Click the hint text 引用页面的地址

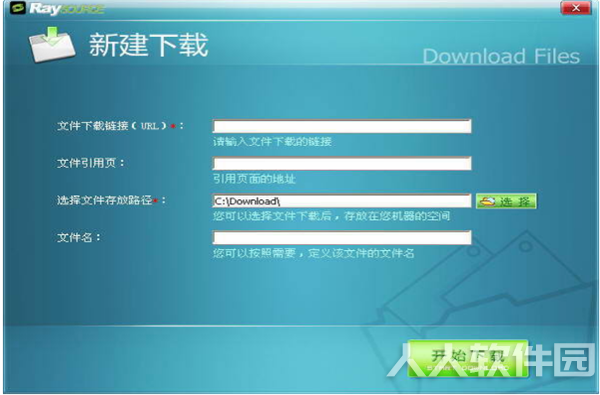(x=254, y=179)
